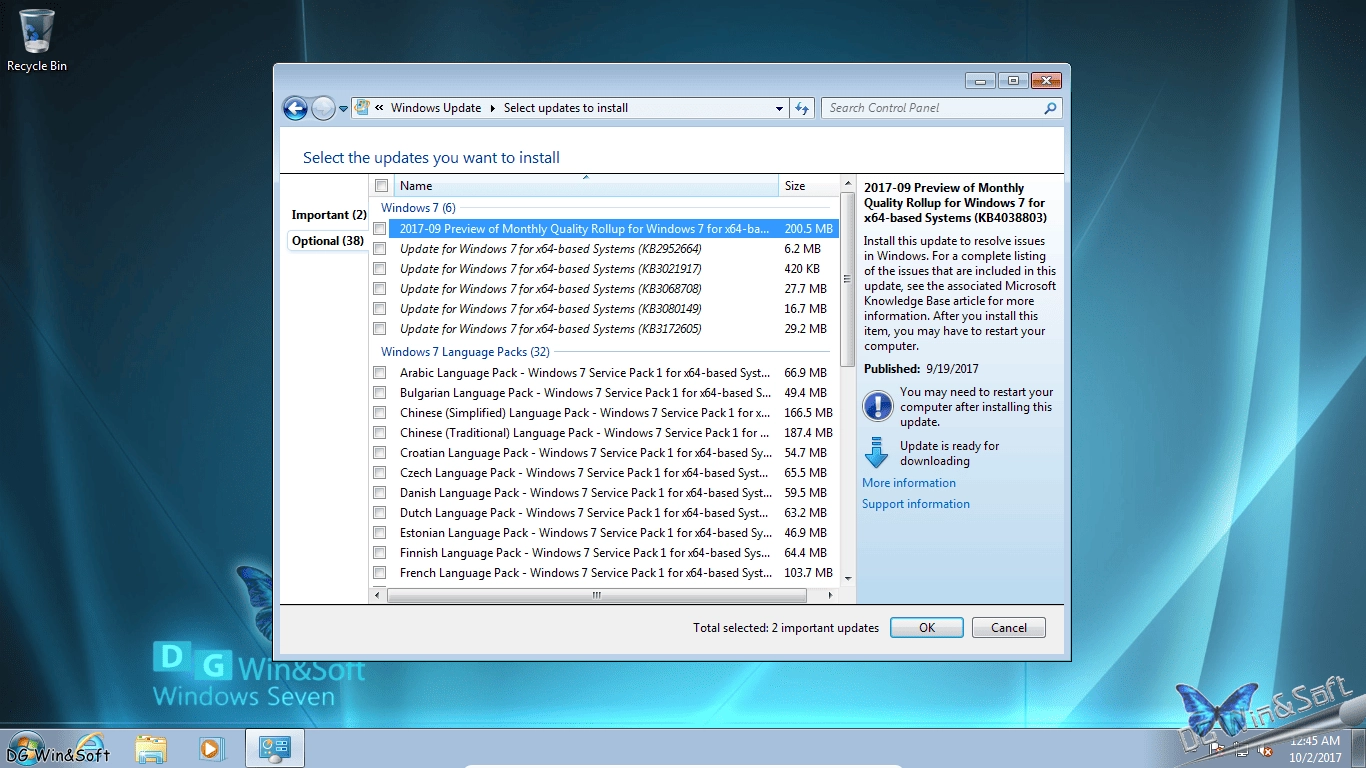Open recent pages dropdown beside Forward
Viewport: 1366px width, 768px height.
pos(344,108)
